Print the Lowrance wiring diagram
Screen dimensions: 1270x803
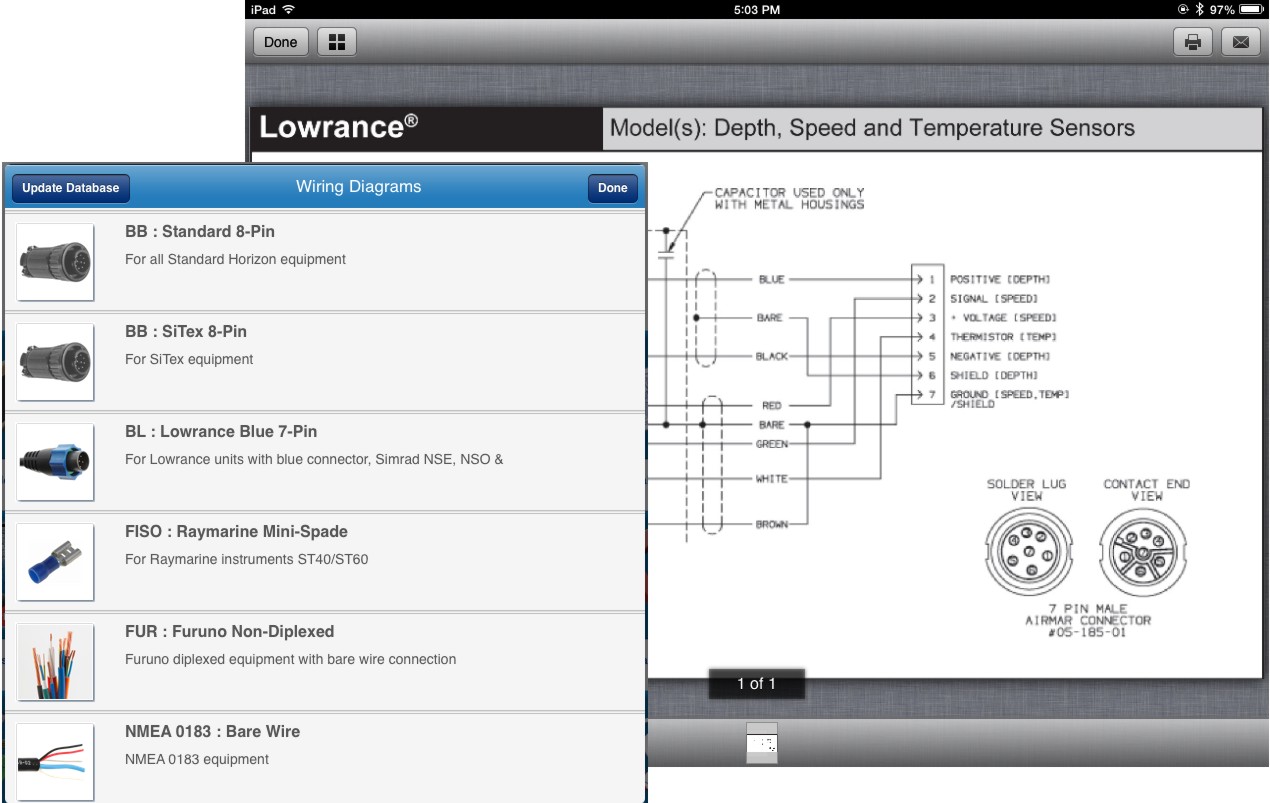coord(1192,42)
